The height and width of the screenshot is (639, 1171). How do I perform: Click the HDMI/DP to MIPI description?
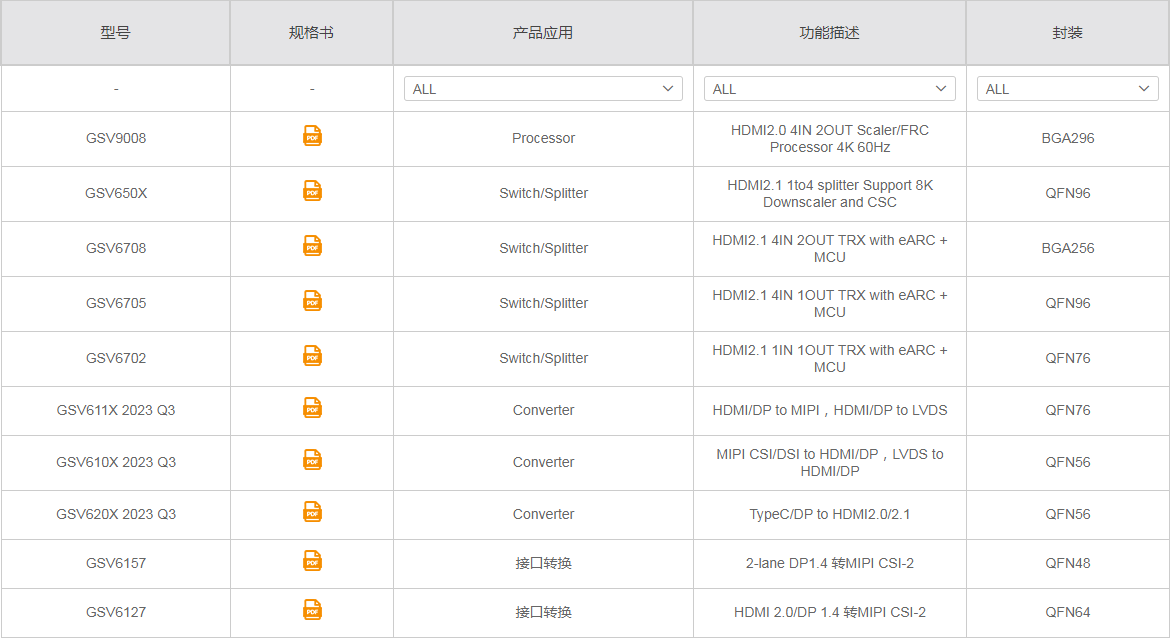coord(830,411)
